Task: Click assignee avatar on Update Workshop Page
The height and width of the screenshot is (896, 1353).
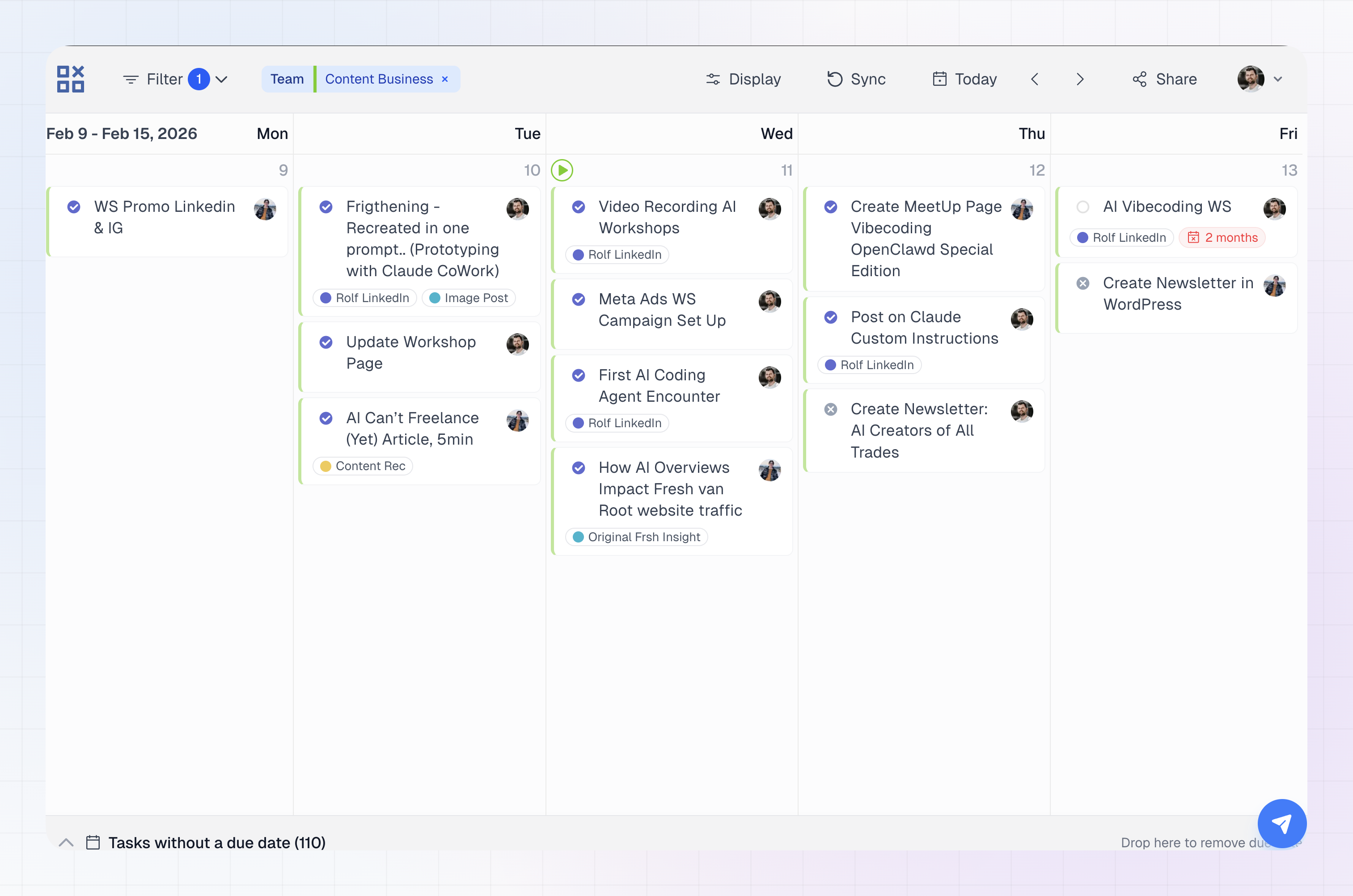Action: pos(518,345)
